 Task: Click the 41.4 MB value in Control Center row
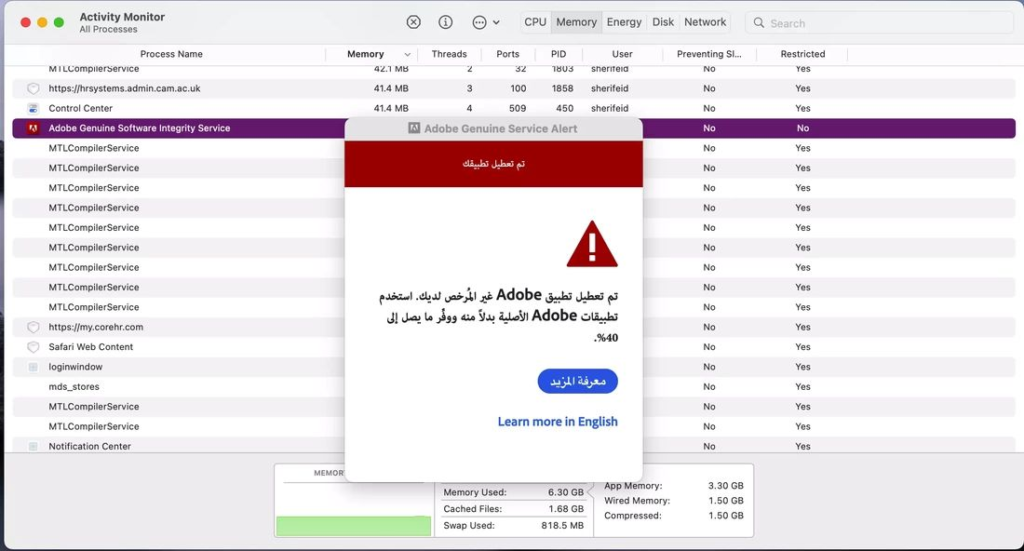click(391, 108)
